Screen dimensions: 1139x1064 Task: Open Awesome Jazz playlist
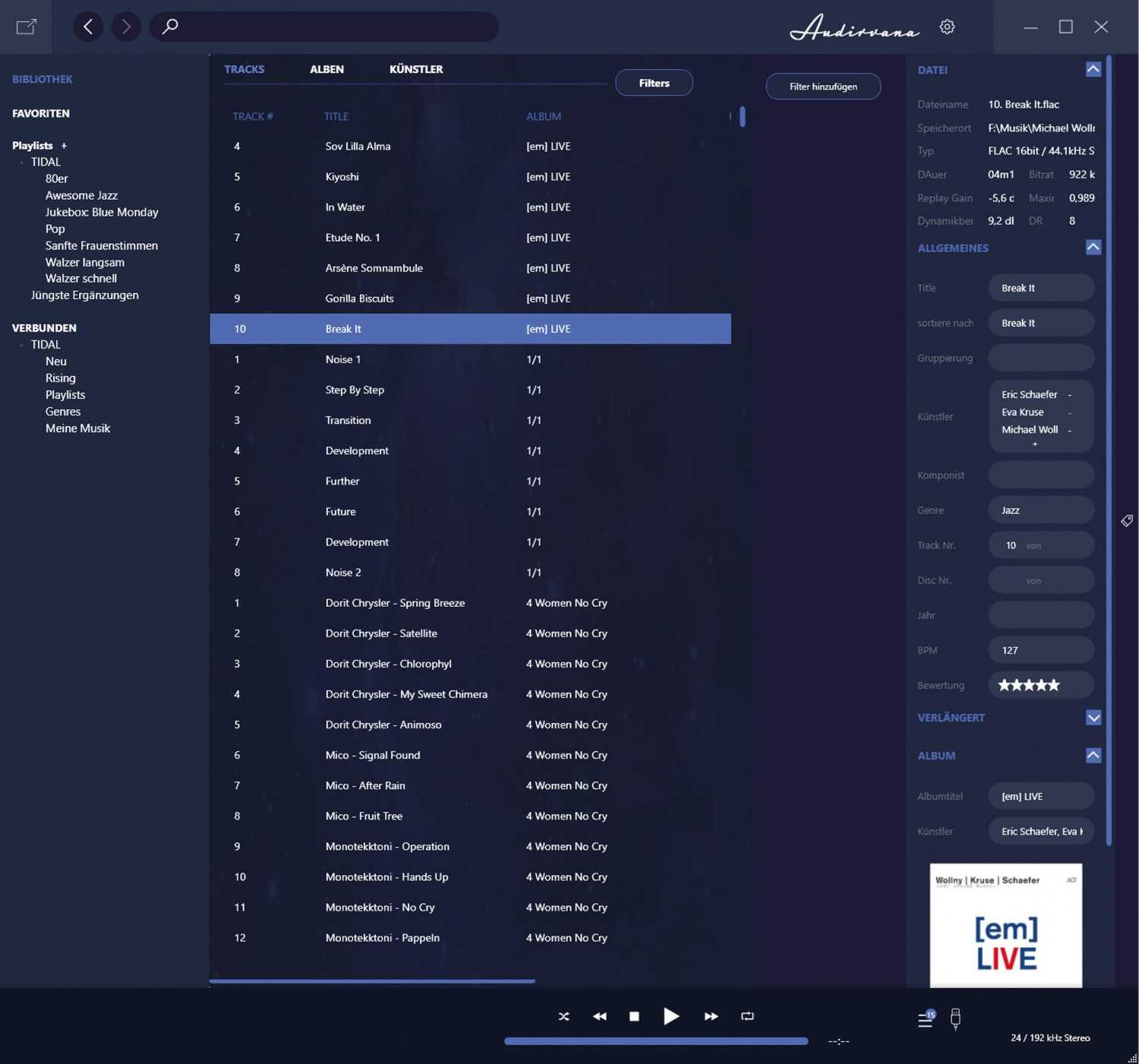click(x=81, y=195)
